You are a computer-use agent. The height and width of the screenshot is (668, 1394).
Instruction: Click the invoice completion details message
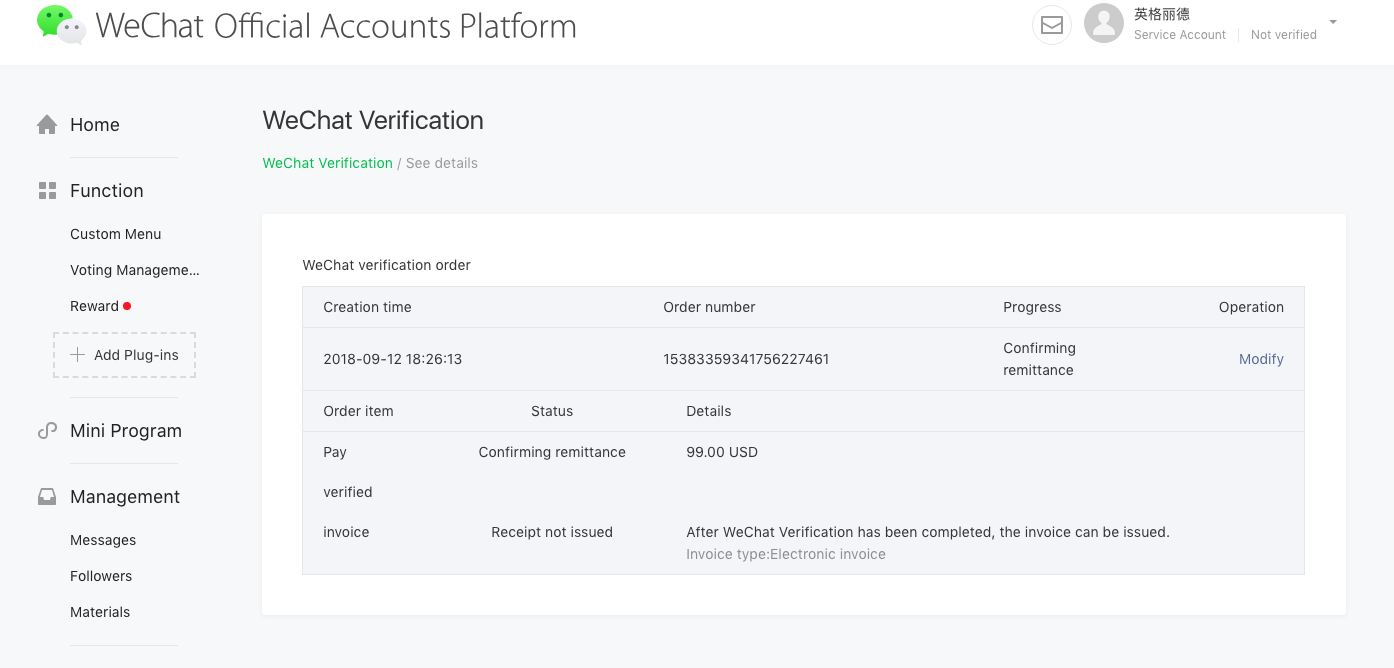pyautogui.click(x=928, y=532)
